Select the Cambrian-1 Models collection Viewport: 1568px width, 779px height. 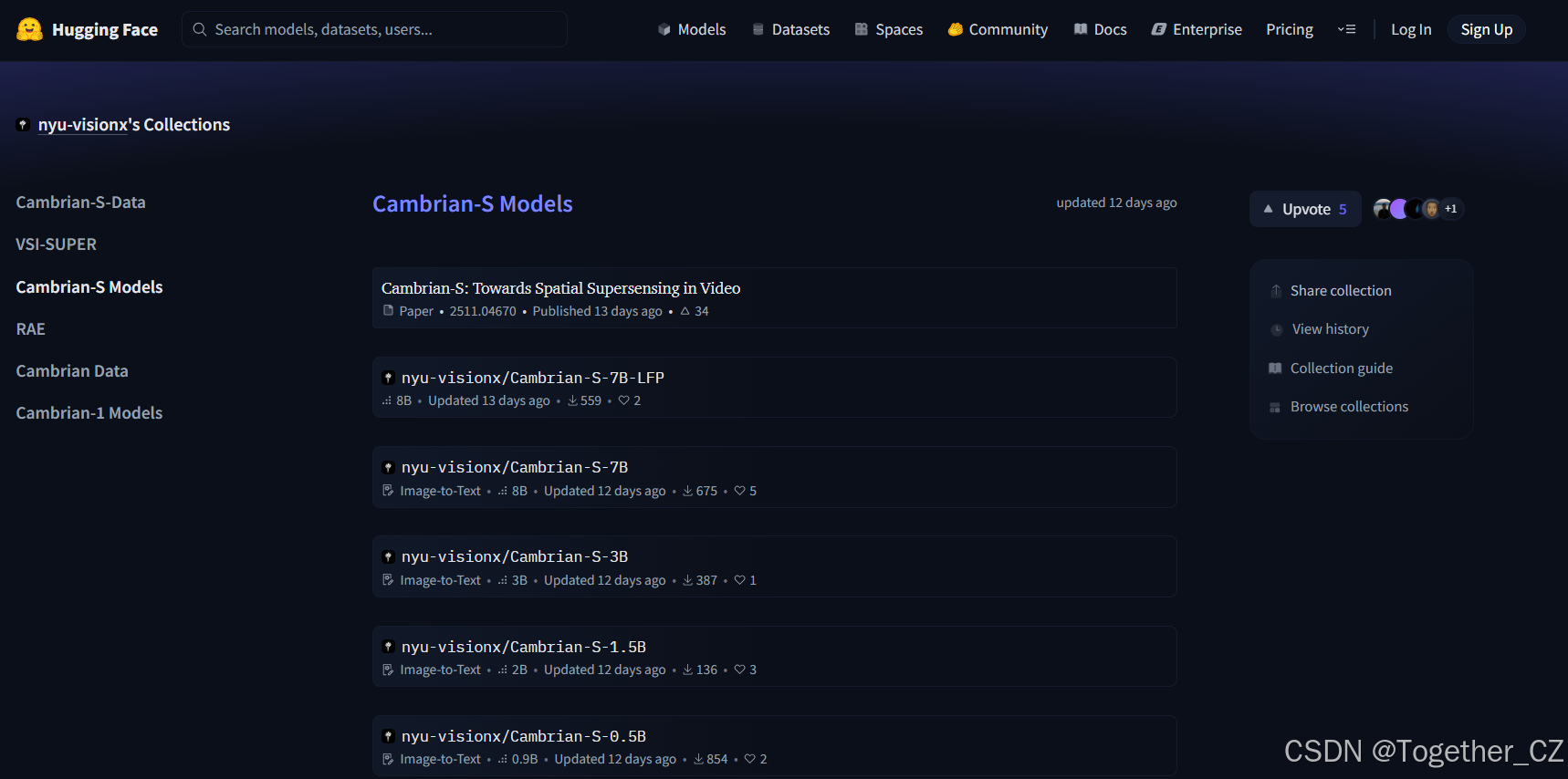tap(89, 413)
